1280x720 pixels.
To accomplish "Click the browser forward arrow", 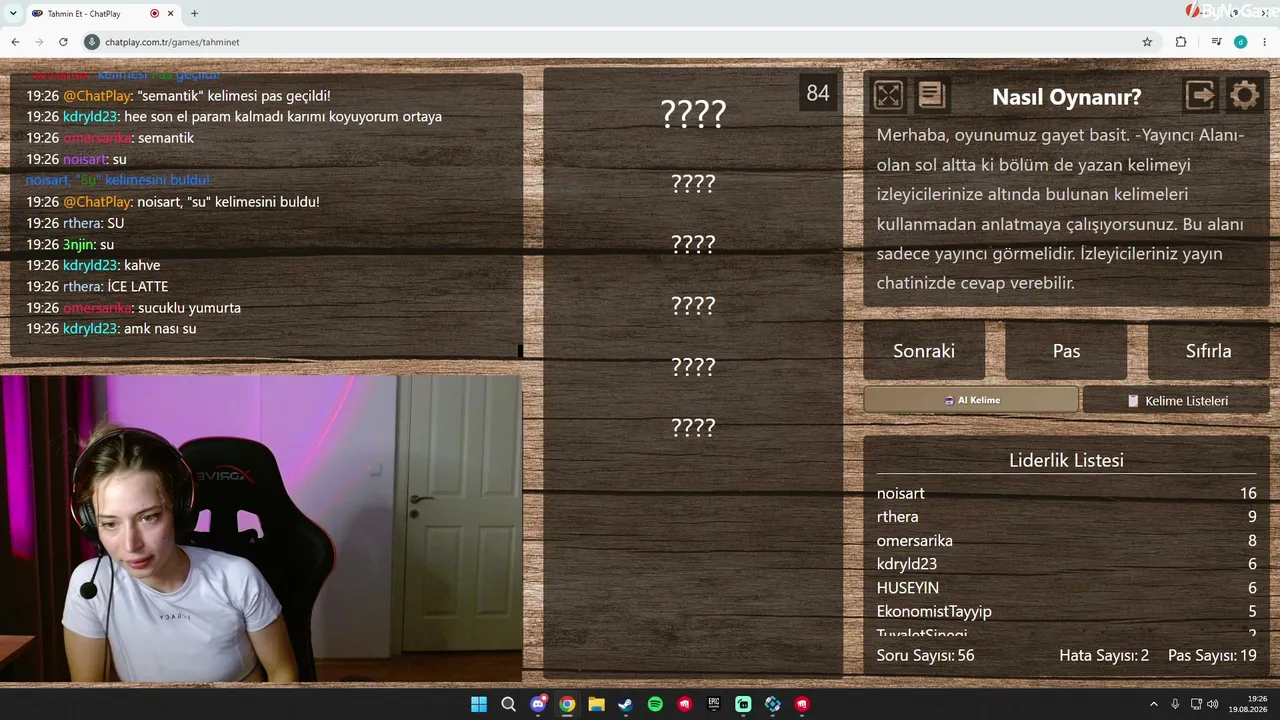I will [x=39, y=42].
